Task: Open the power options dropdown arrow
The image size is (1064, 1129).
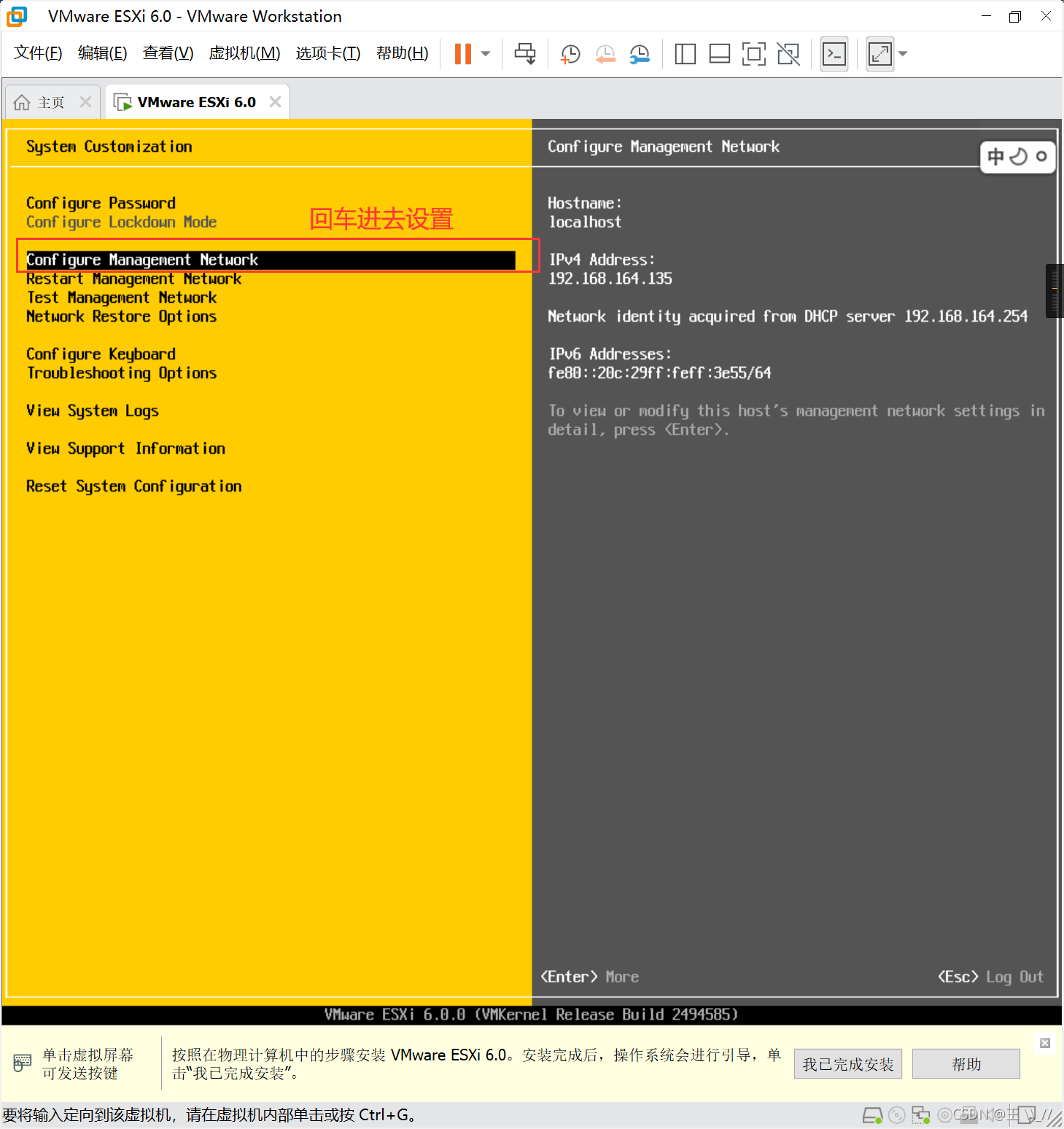Action: tap(486, 53)
